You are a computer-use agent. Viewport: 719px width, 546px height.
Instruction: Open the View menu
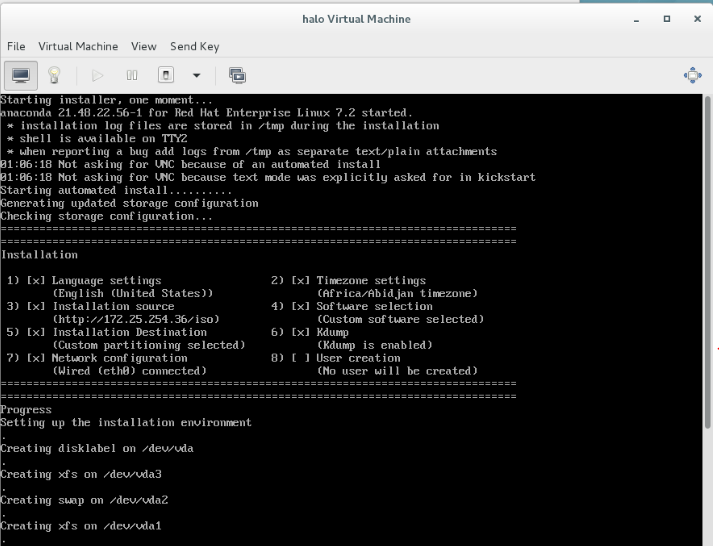click(x=144, y=46)
